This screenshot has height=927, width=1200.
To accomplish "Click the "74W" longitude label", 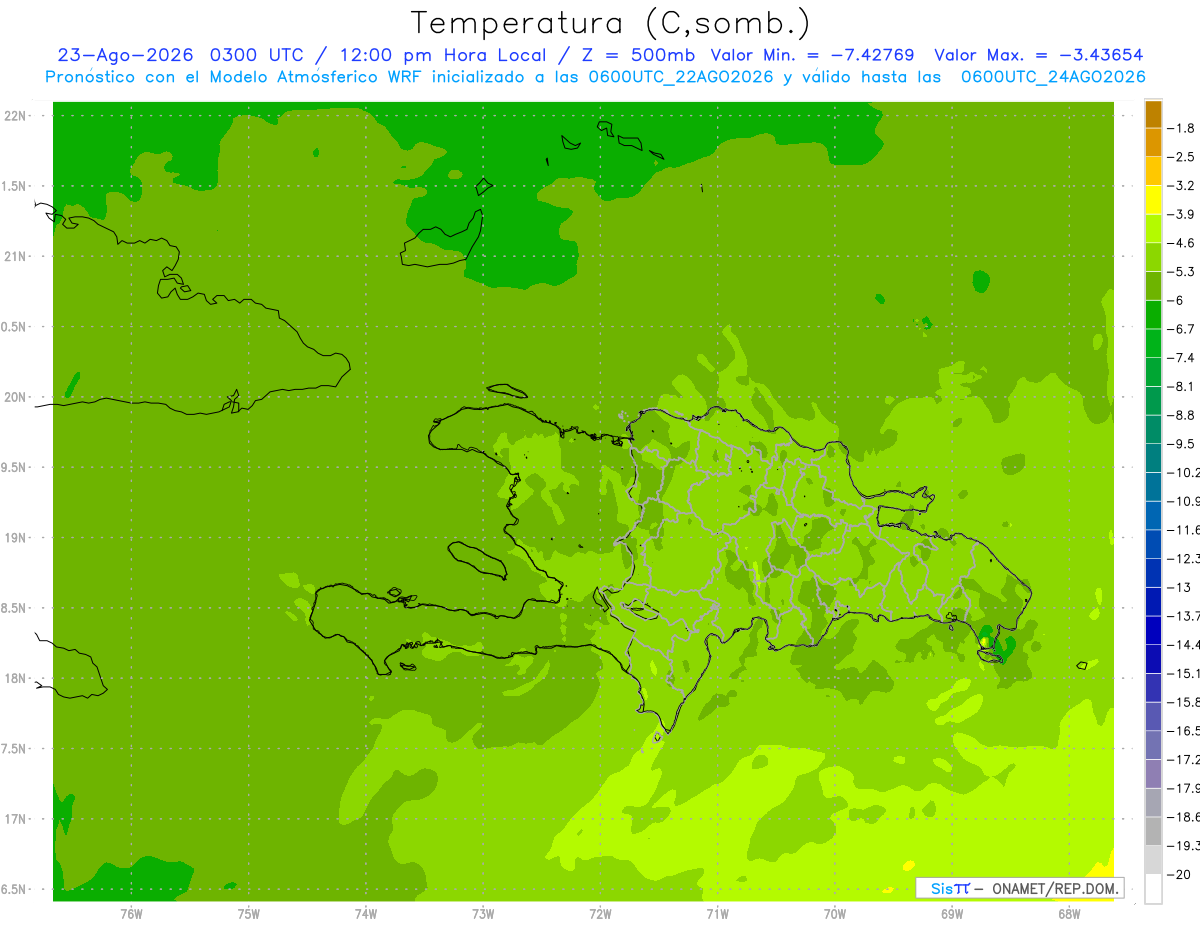I will (x=365, y=913).
